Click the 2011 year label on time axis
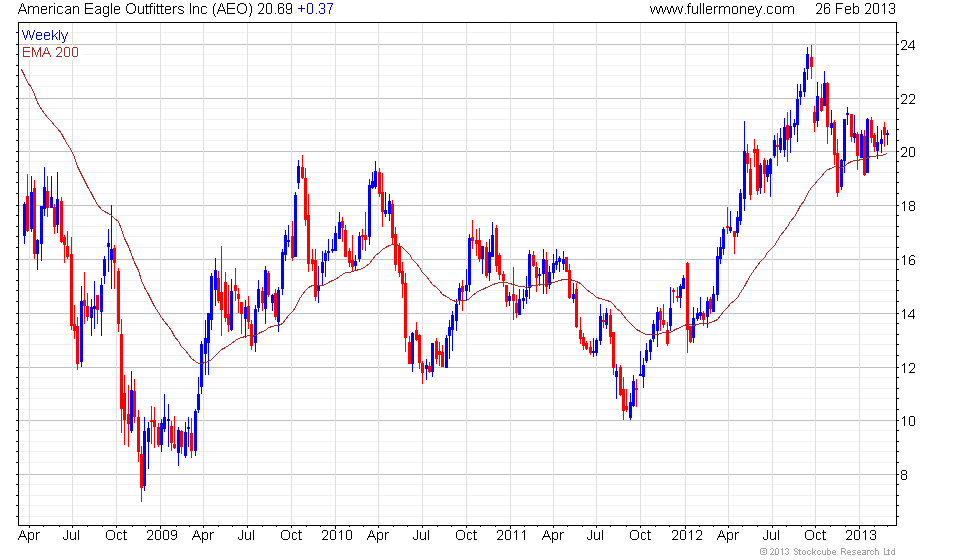The image size is (980, 560). pyautogui.click(x=512, y=536)
